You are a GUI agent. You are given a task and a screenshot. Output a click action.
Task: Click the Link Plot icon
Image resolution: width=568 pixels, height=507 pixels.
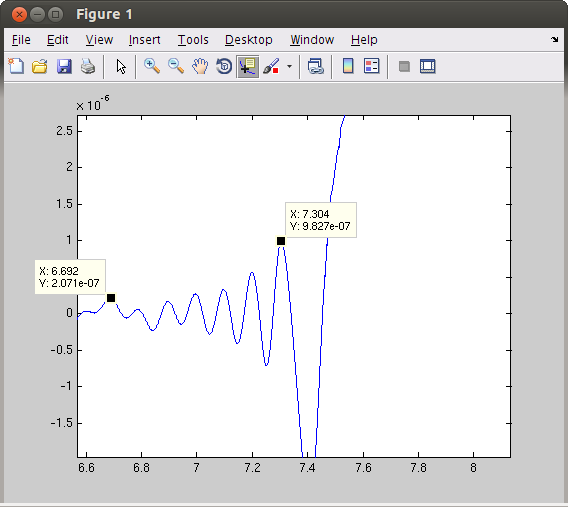[x=316, y=67]
